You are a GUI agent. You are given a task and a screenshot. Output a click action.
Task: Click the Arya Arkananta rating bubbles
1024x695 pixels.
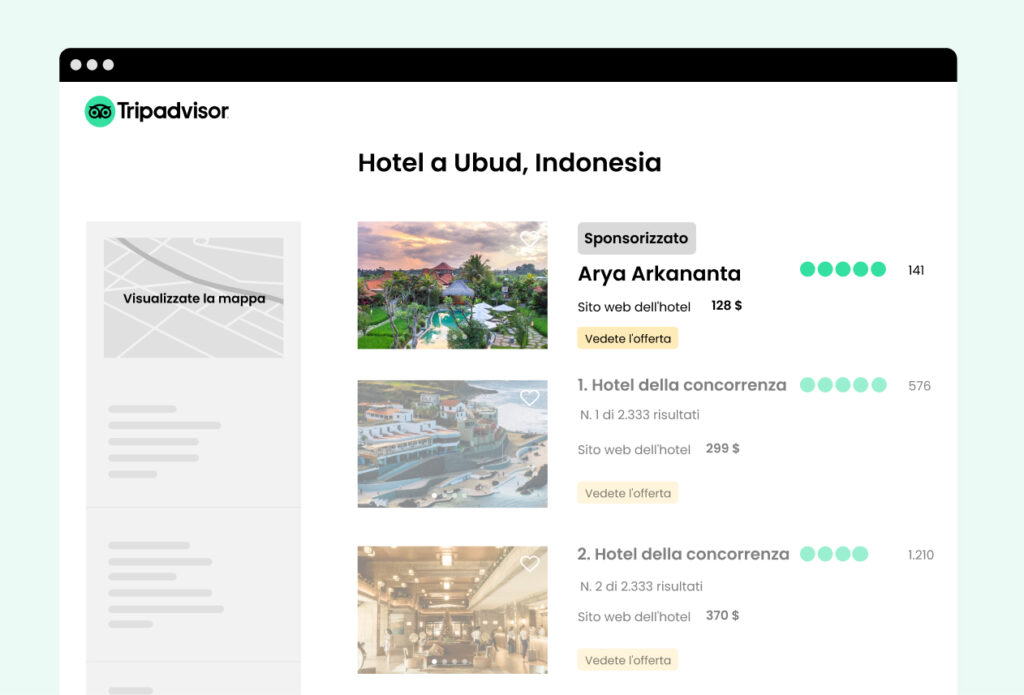(843, 269)
